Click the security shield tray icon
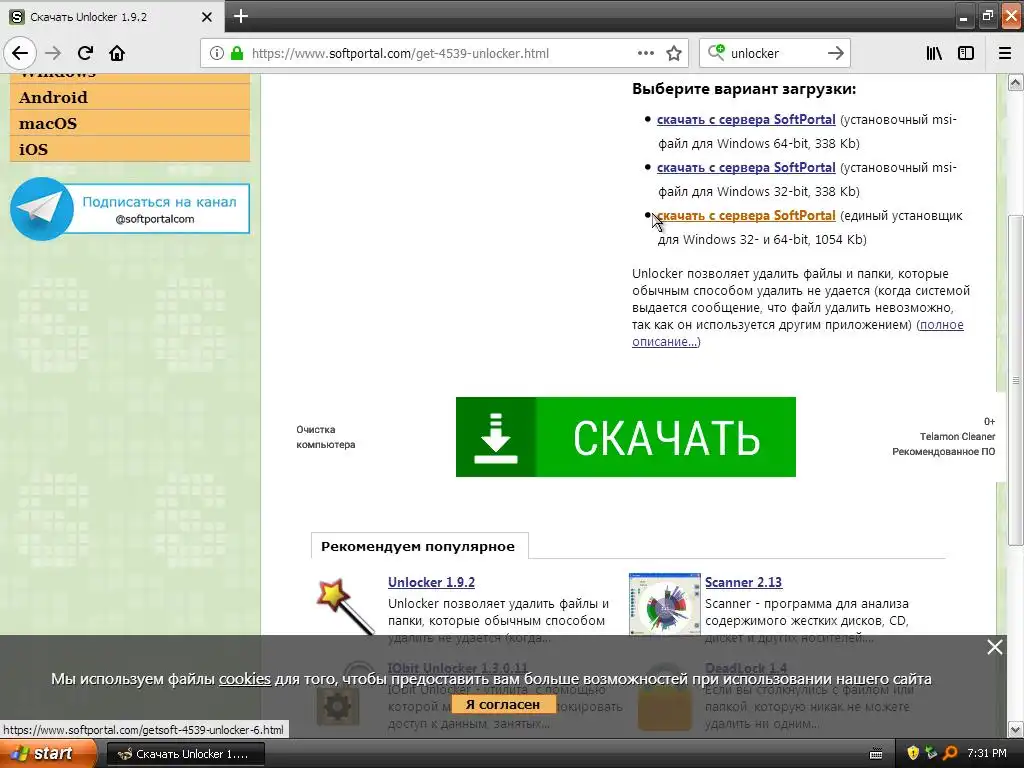1024x768 pixels. point(913,754)
